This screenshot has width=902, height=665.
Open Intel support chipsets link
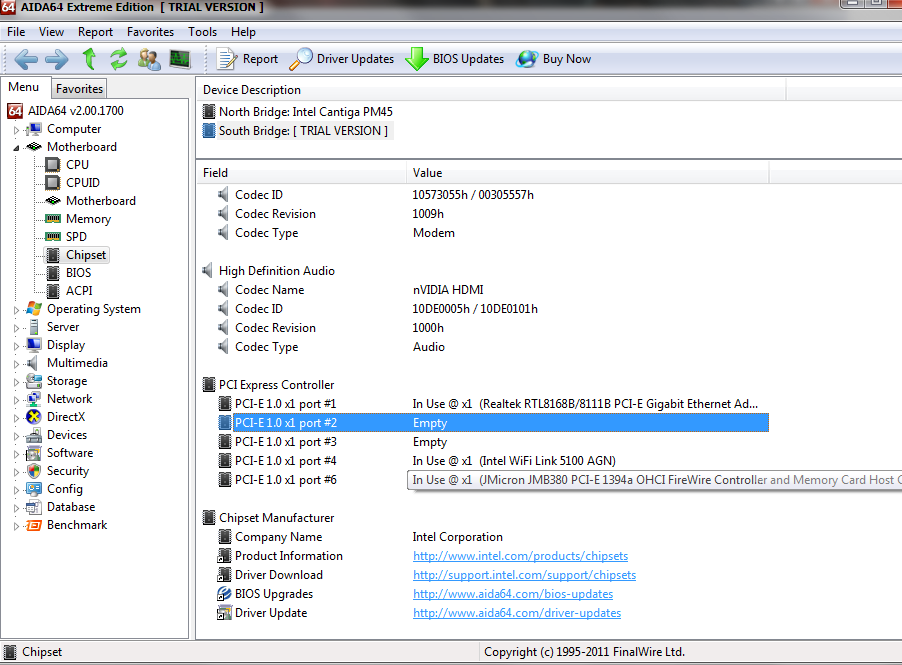(524, 575)
